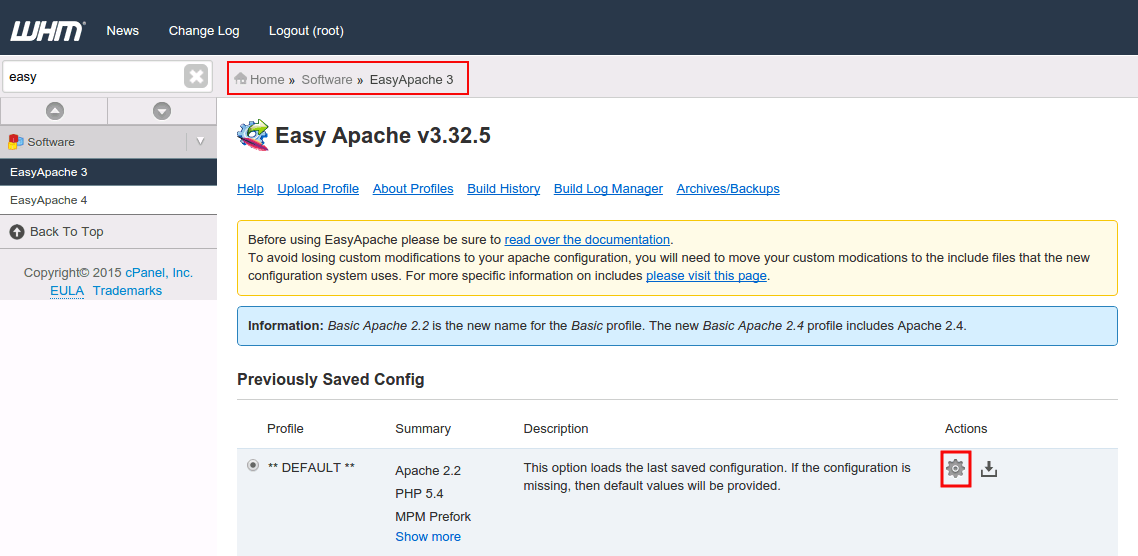Screen dimensions: 1138x556
Task: Open the Archives/Backups link
Action: [728, 189]
